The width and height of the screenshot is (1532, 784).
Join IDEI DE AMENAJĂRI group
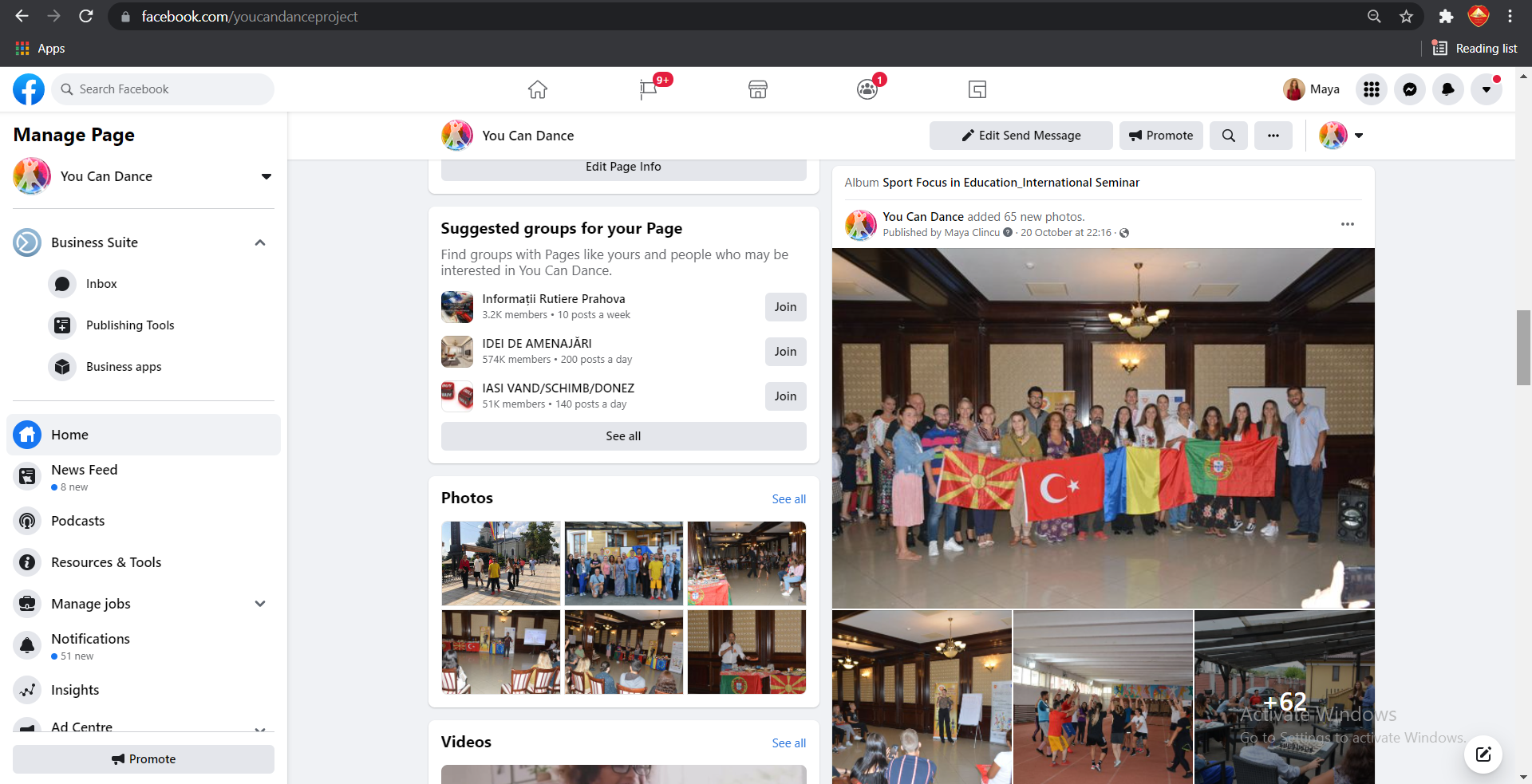click(785, 352)
